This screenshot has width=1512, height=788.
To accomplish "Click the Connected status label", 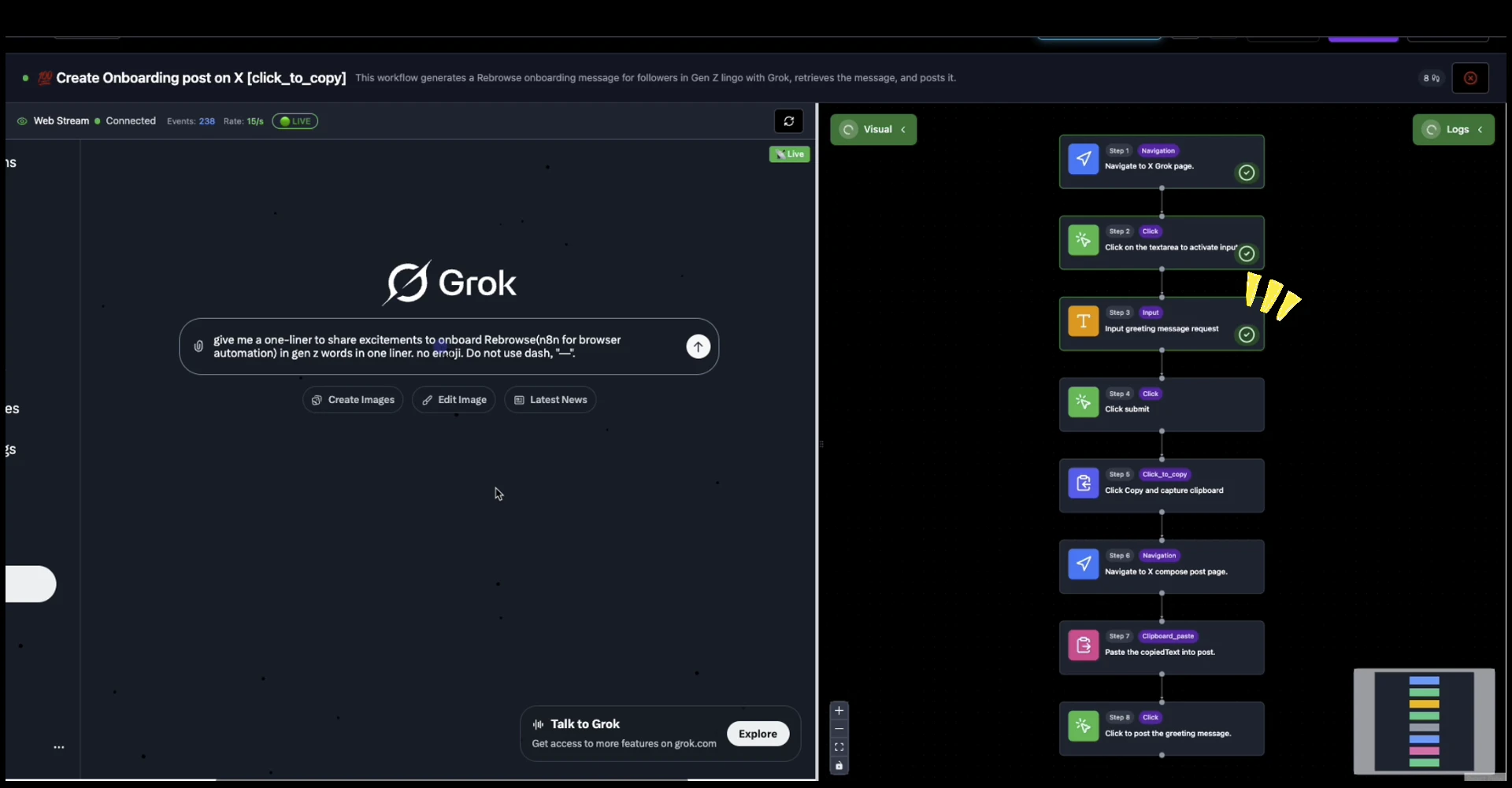I will (x=131, y=121).
